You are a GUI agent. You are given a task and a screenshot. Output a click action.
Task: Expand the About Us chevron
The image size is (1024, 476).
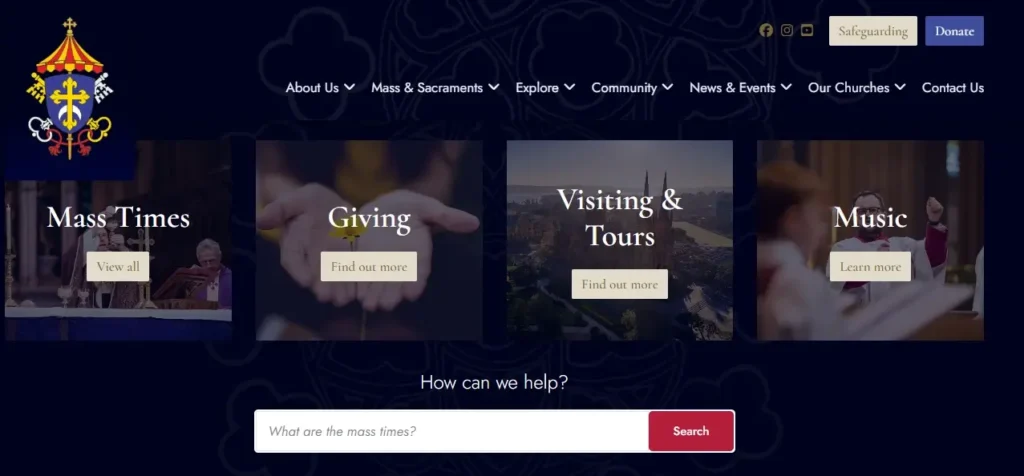[349, 87]
